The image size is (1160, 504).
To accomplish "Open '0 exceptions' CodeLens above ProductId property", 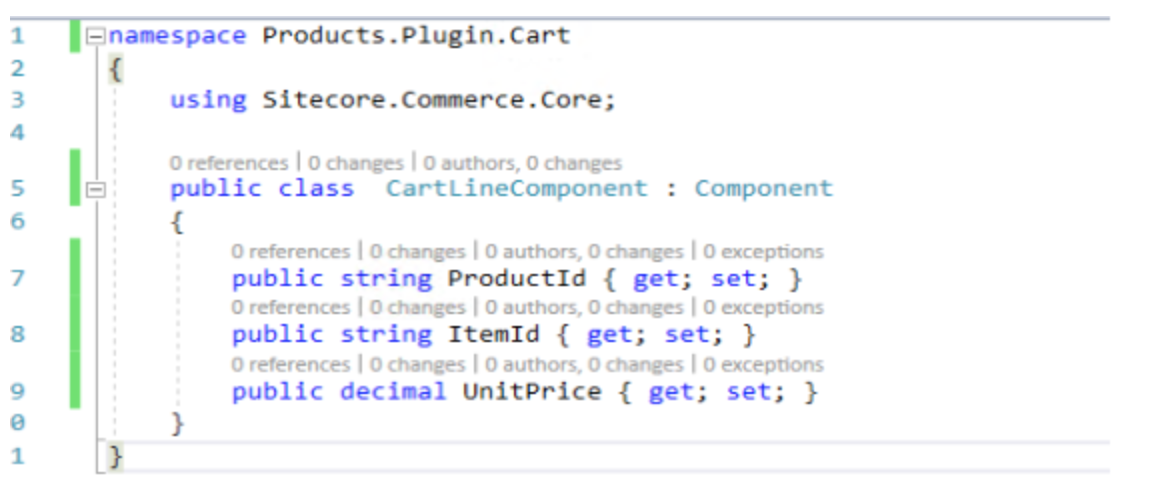I will [763, 252].
